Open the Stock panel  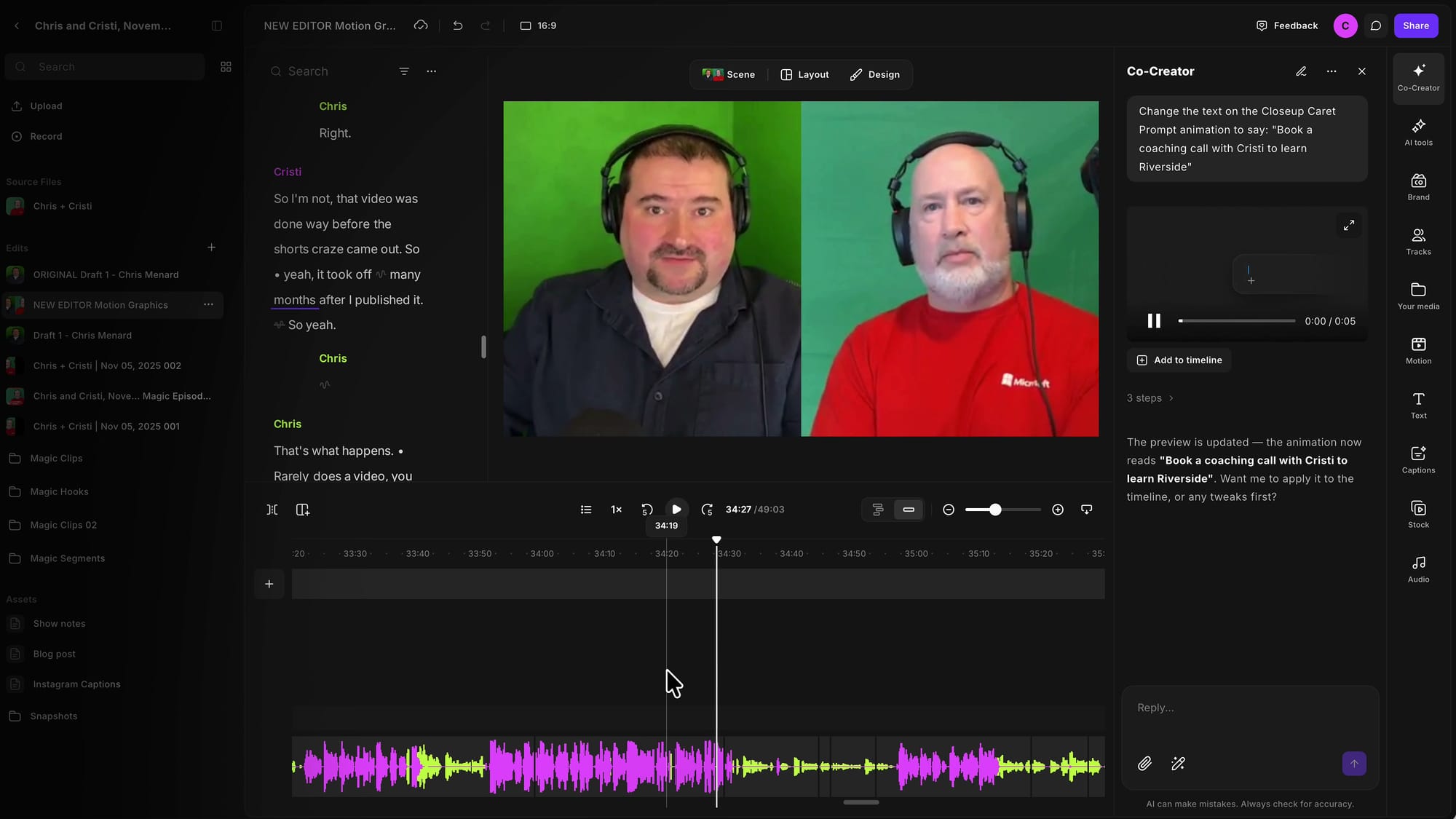coord(1418,515)
